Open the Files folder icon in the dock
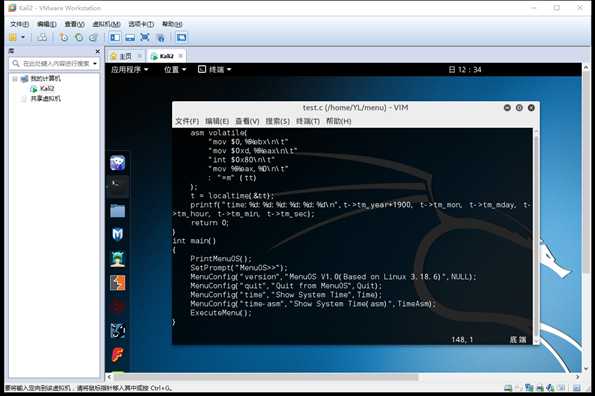The image size is (595, 396). pos(118,211)
